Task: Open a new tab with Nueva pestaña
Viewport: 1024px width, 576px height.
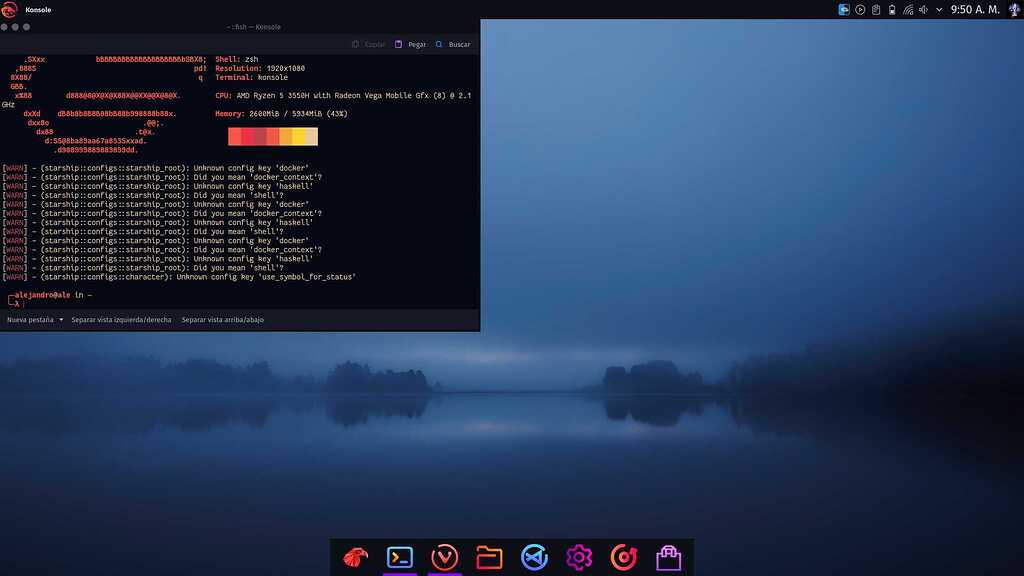Action: (x=30, y=319)
